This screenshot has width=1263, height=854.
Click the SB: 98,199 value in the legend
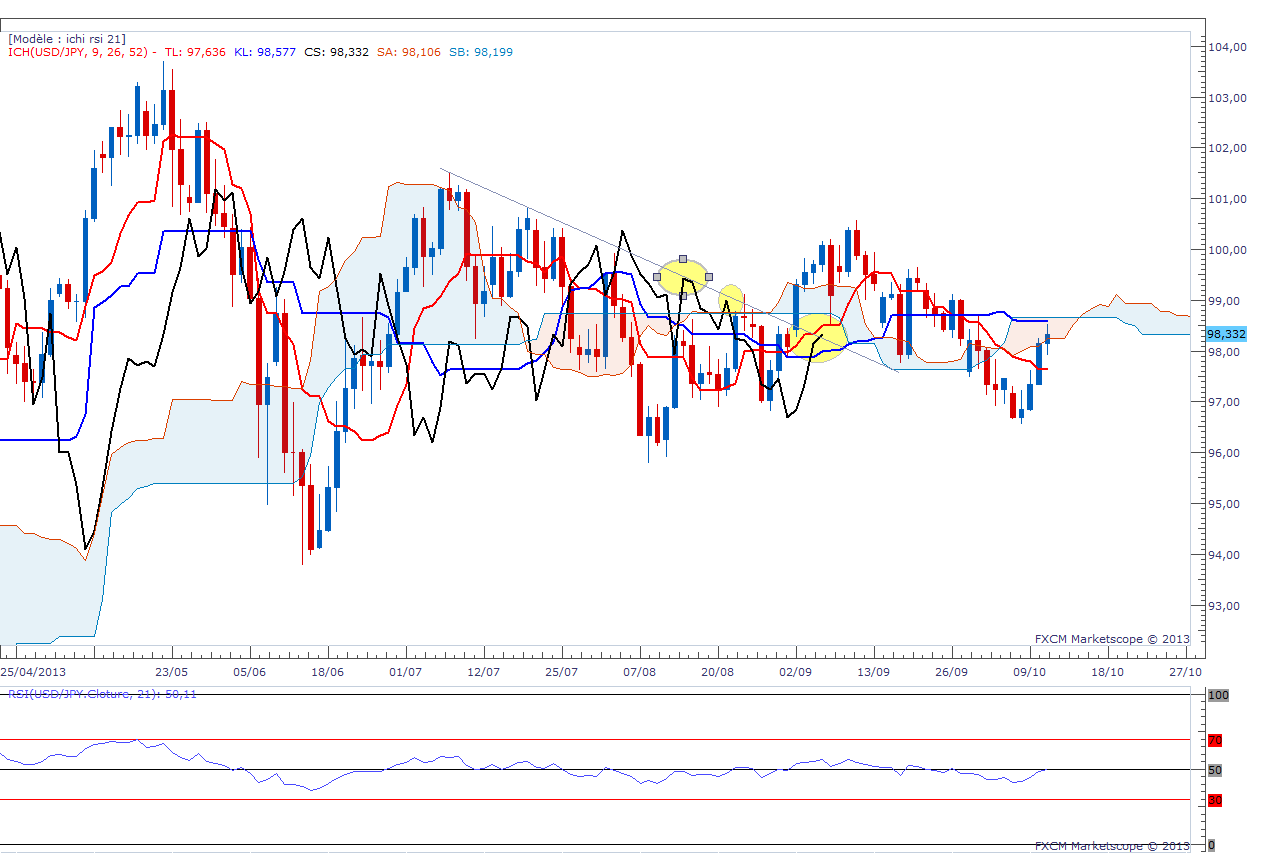481,52
